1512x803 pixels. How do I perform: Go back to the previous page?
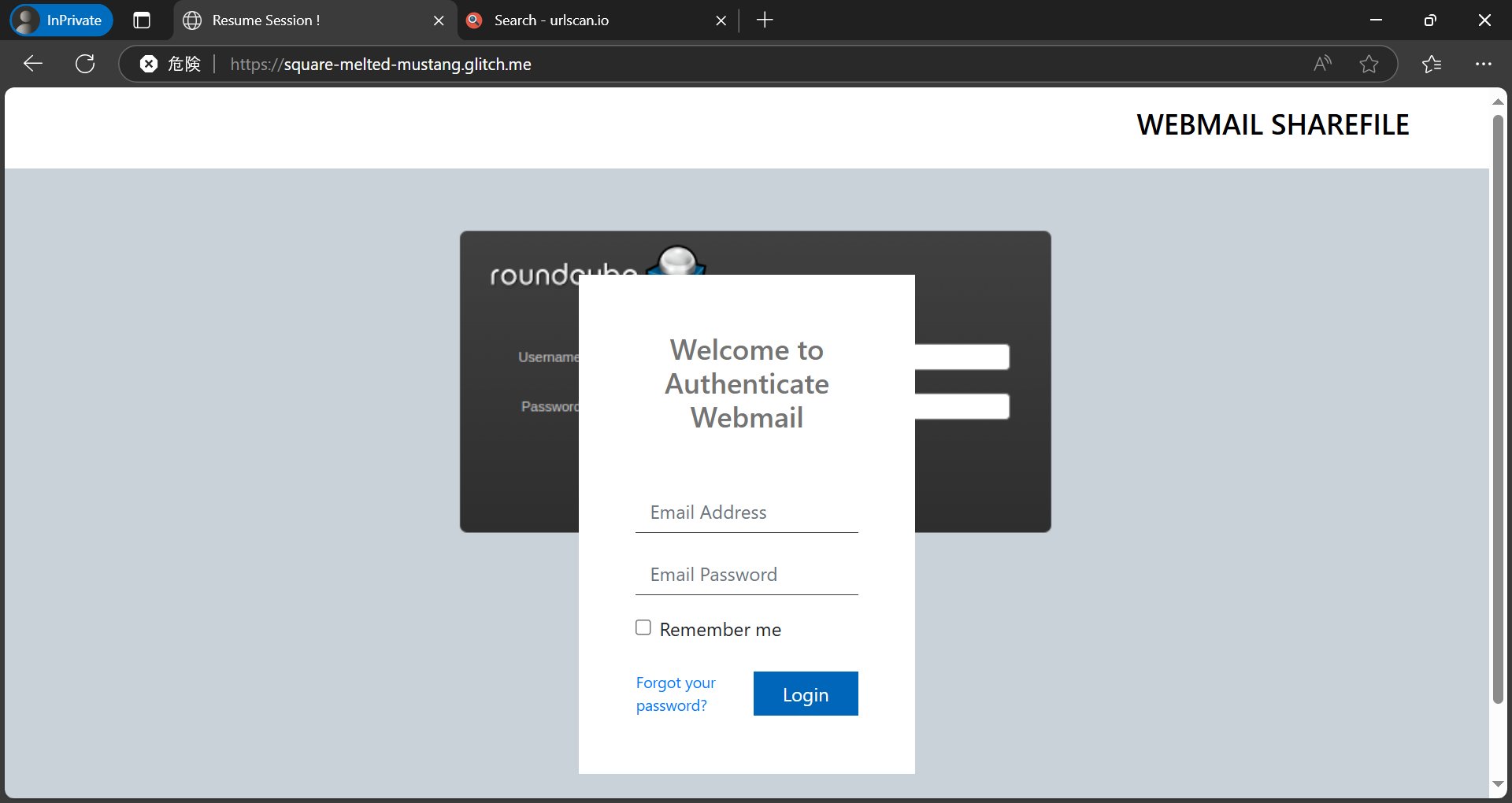click(33, 64)
